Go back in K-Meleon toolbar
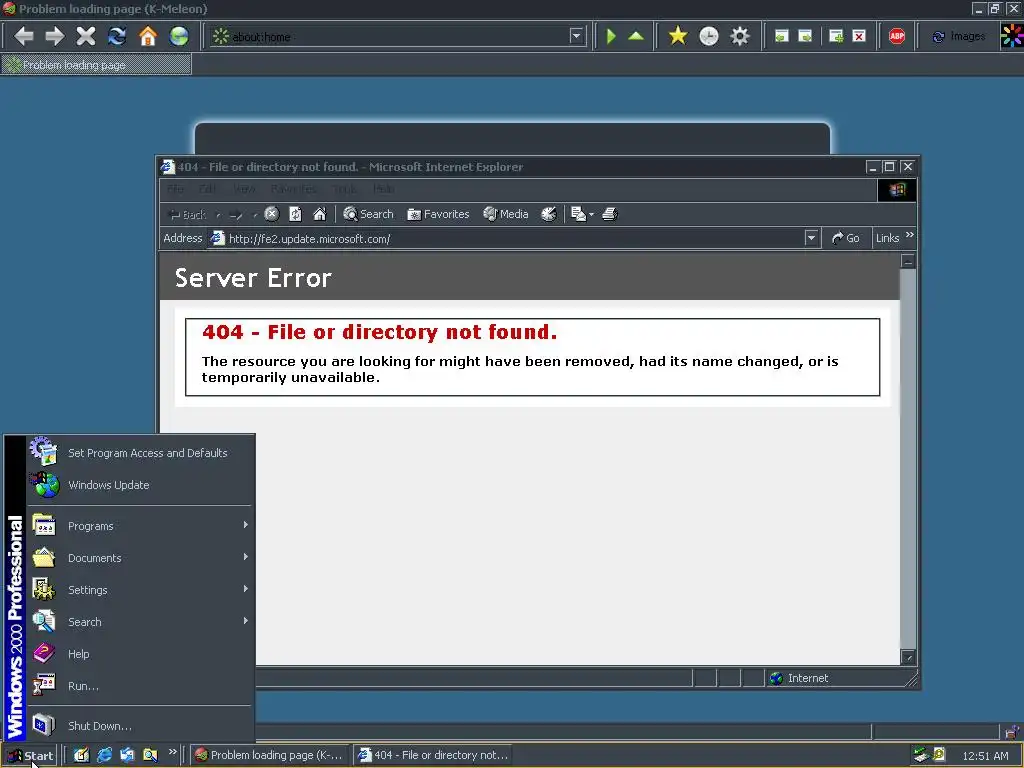This screenshot has width=1024, height=768. coord(24,36)
